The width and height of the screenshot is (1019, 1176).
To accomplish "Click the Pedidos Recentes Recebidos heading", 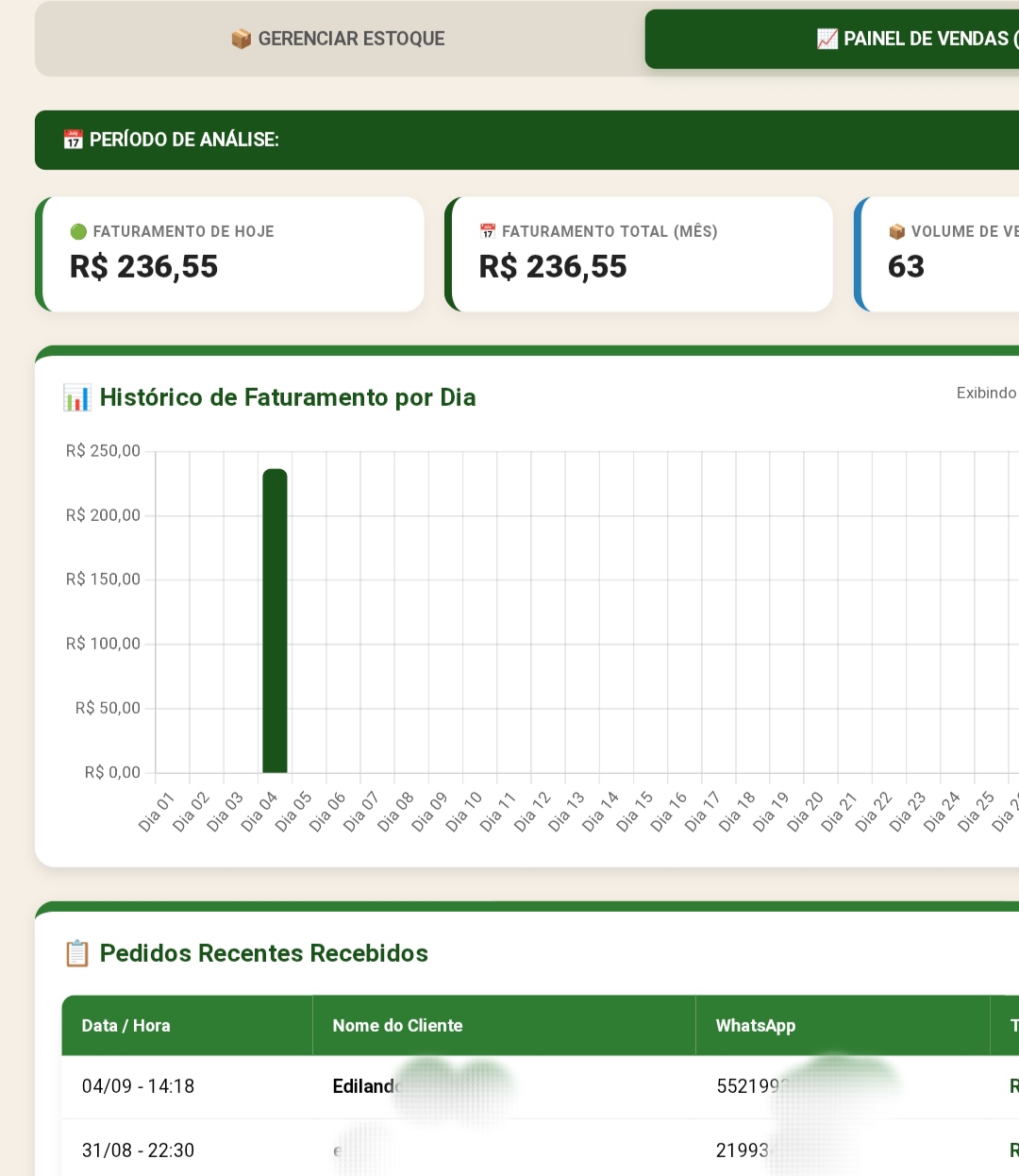I will 264,953.
